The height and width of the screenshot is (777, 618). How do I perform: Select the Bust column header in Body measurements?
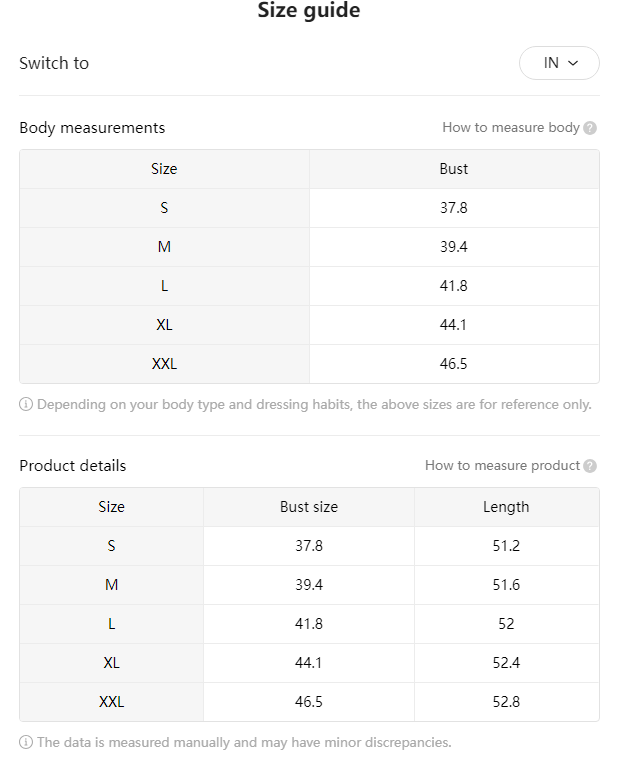point(454,169)
